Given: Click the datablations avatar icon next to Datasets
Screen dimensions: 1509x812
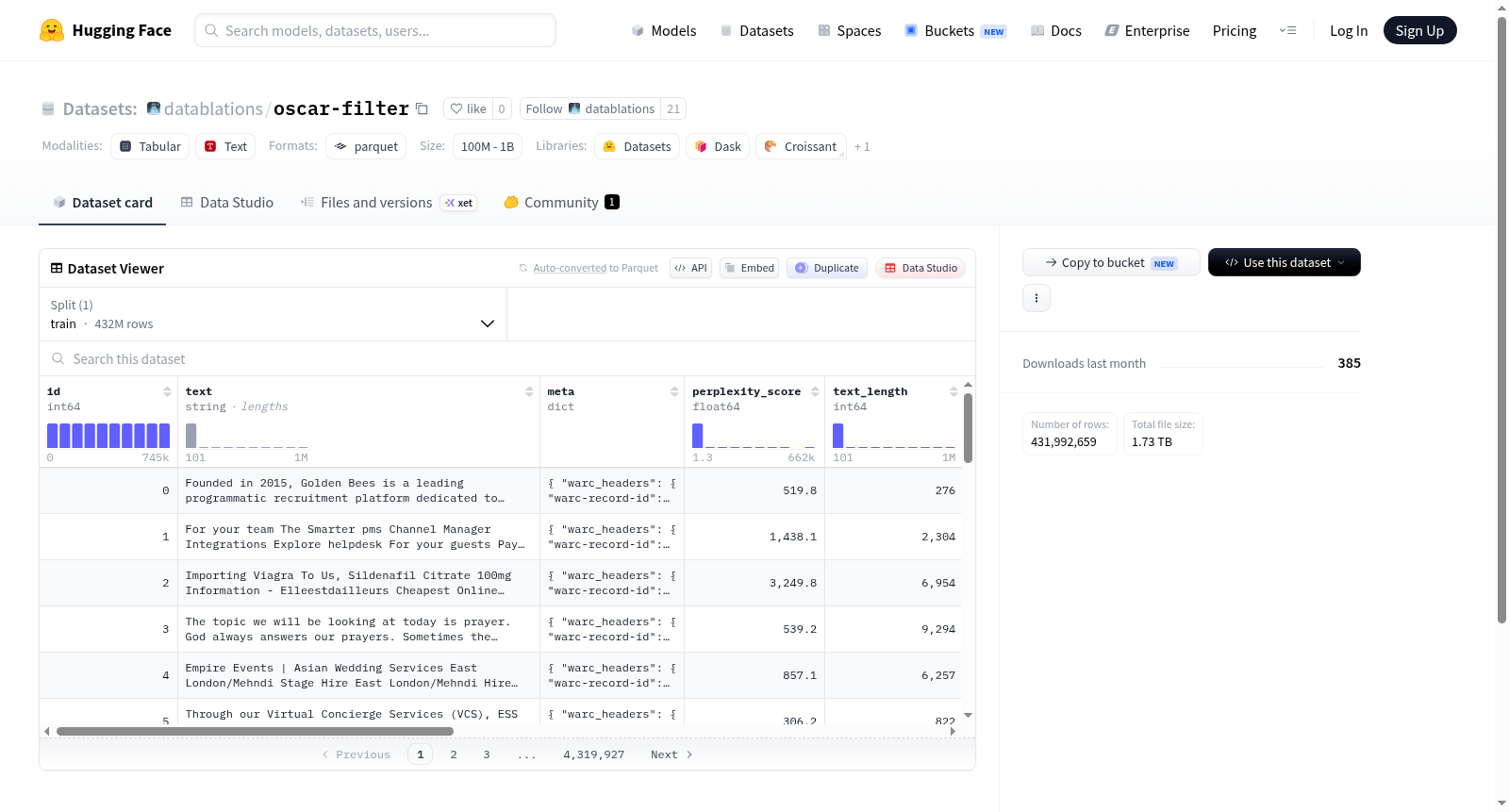Looking at the screenshot, I should click(x=154, y=108).
